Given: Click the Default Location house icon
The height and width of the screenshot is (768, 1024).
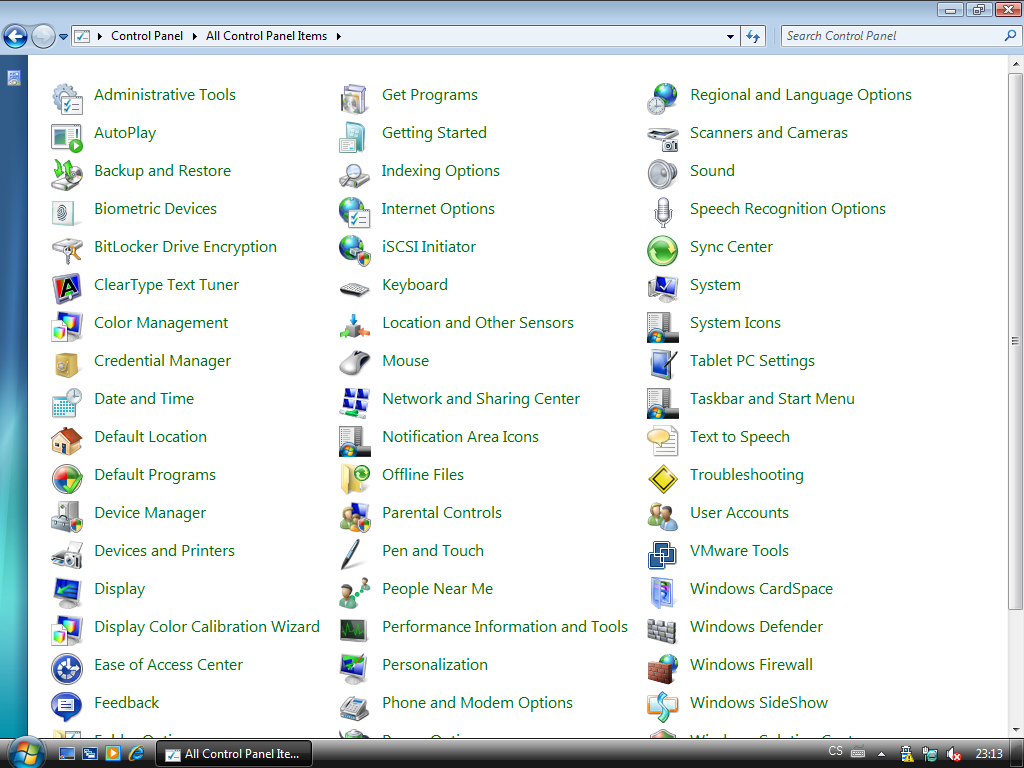Looking at the screenshot, I should pos(67,440).
